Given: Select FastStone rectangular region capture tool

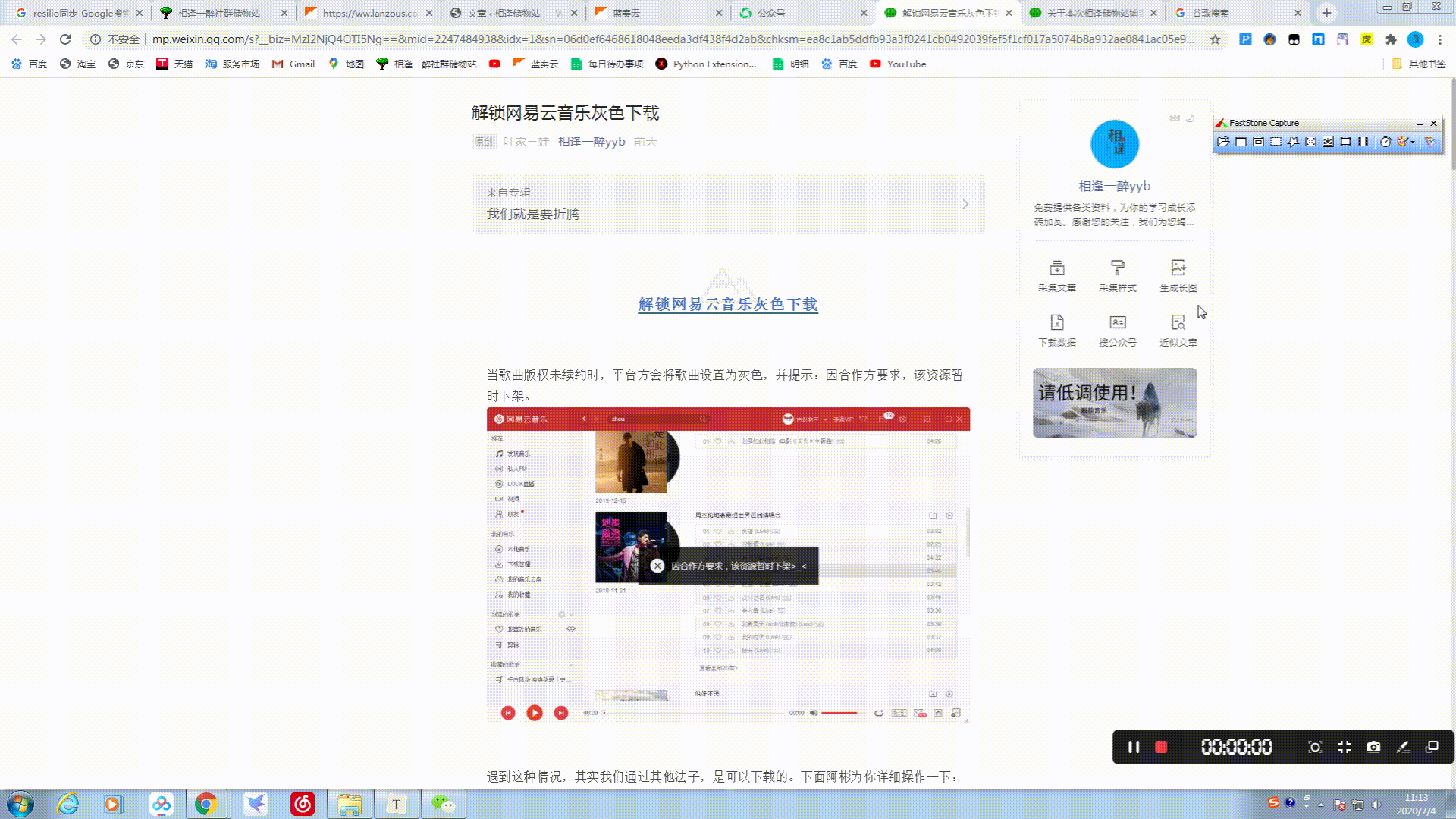Looking at the screenshot, I should click(1276, 142).
